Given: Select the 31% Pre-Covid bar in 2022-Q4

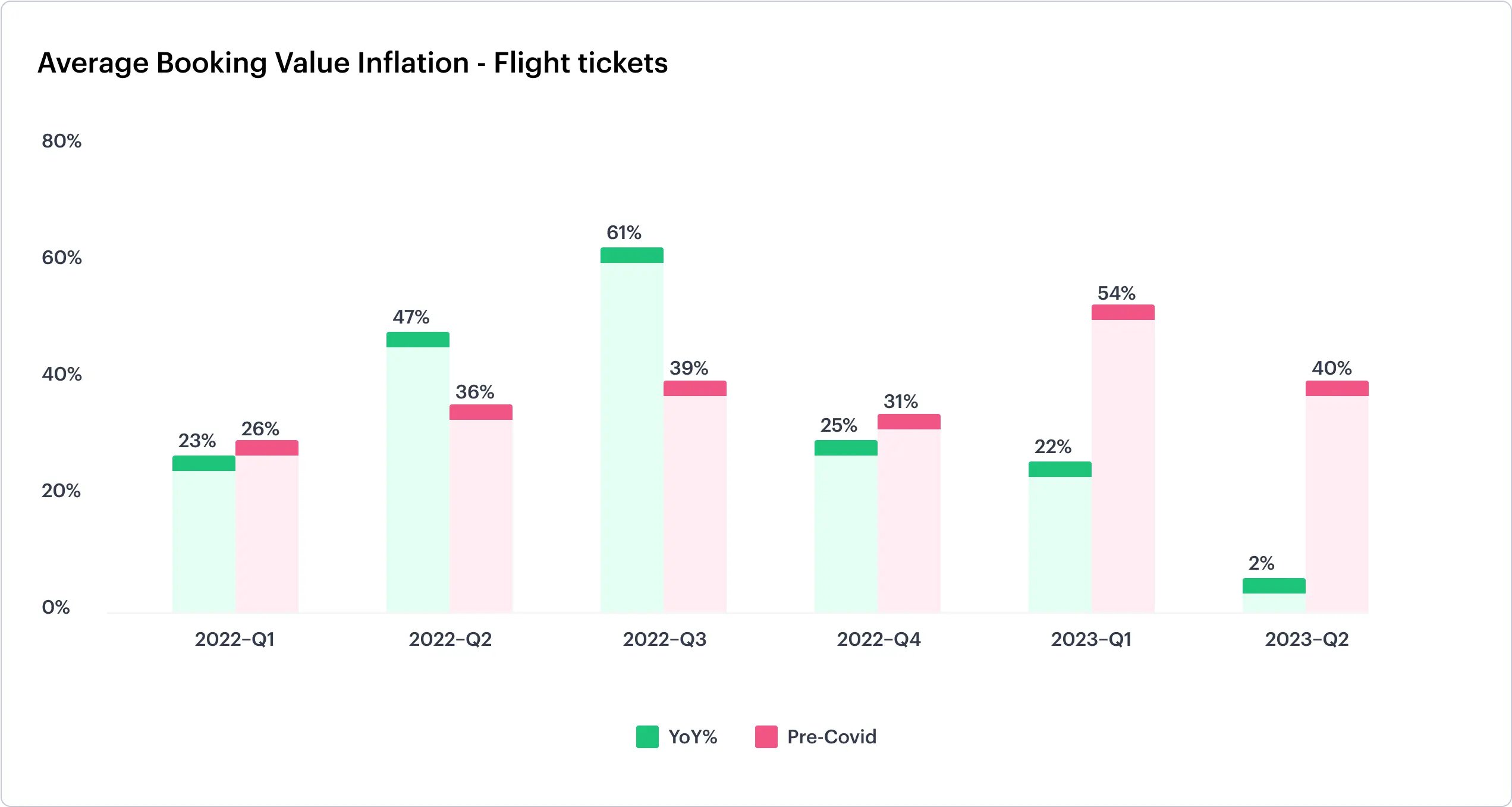Looking at the screenshot, I should pos(909,514).
